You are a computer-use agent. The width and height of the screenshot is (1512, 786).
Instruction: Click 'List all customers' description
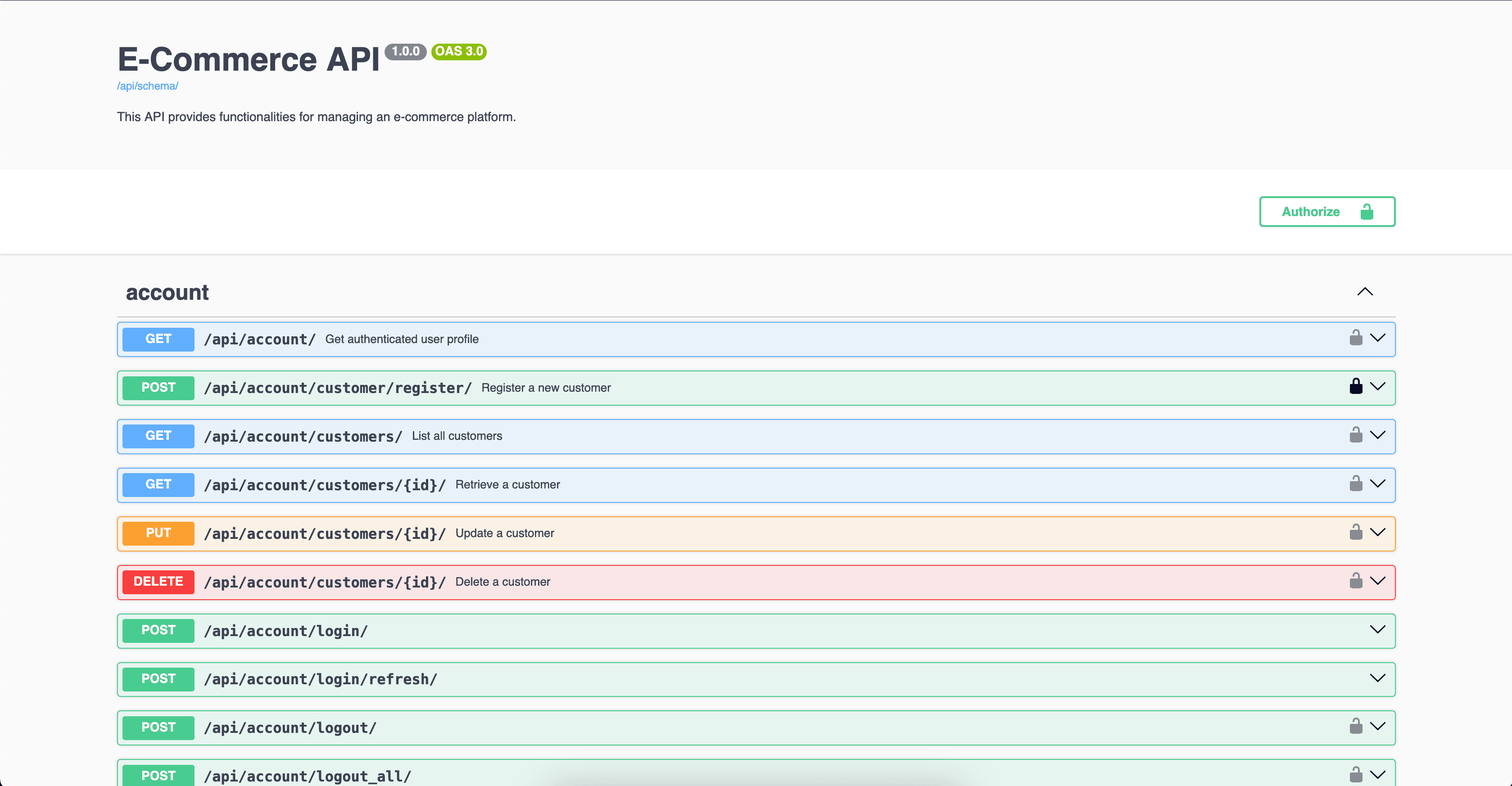[x=457, y=436]
